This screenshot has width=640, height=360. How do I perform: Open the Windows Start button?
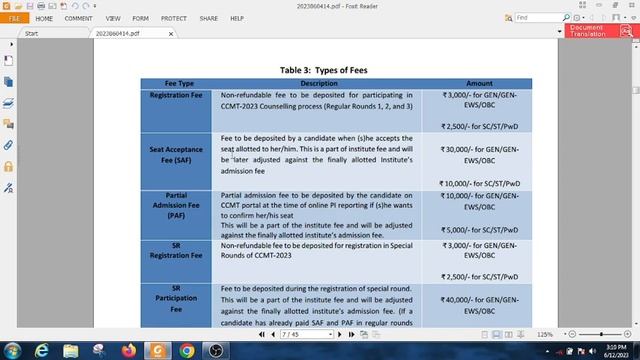(x=12, y=351)
